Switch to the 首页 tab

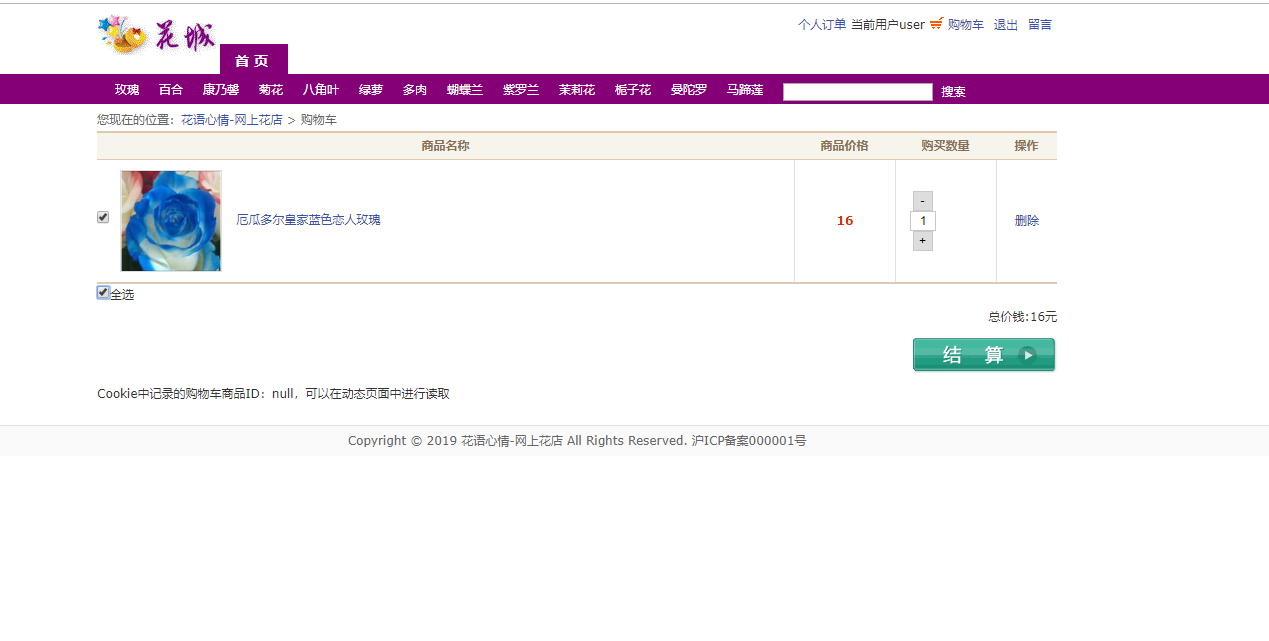[252, 60]
